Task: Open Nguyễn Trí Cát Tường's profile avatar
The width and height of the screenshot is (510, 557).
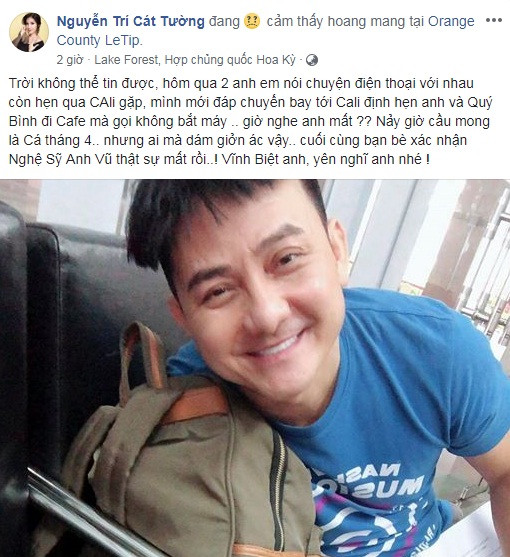Action: pos(29,32)
